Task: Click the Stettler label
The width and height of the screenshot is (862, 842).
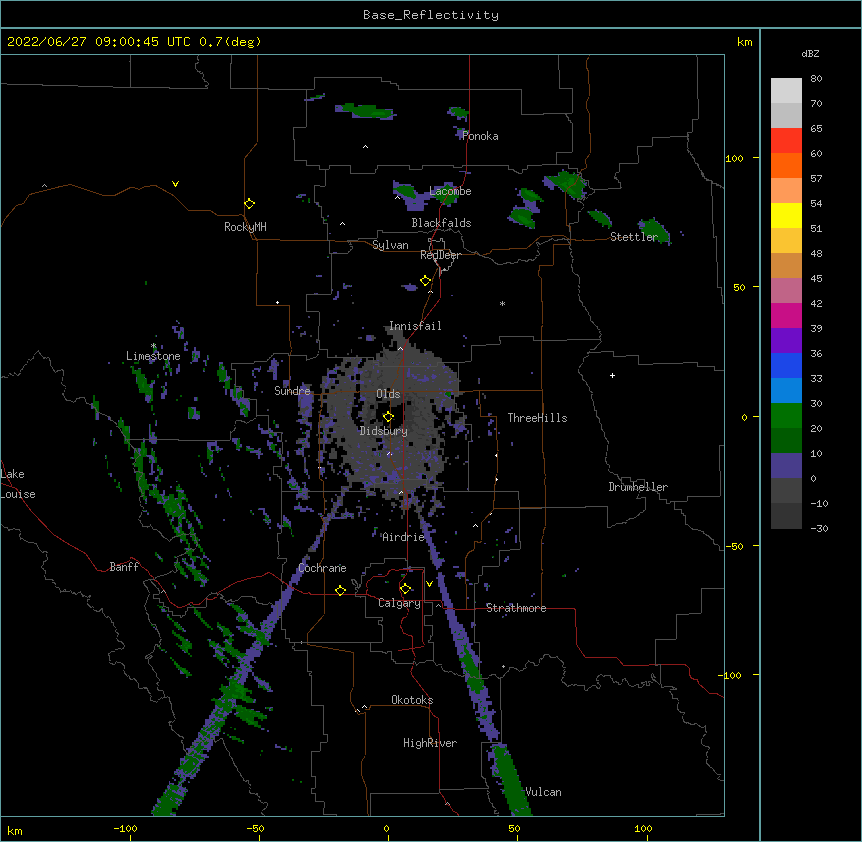Action: pos(634,237)
